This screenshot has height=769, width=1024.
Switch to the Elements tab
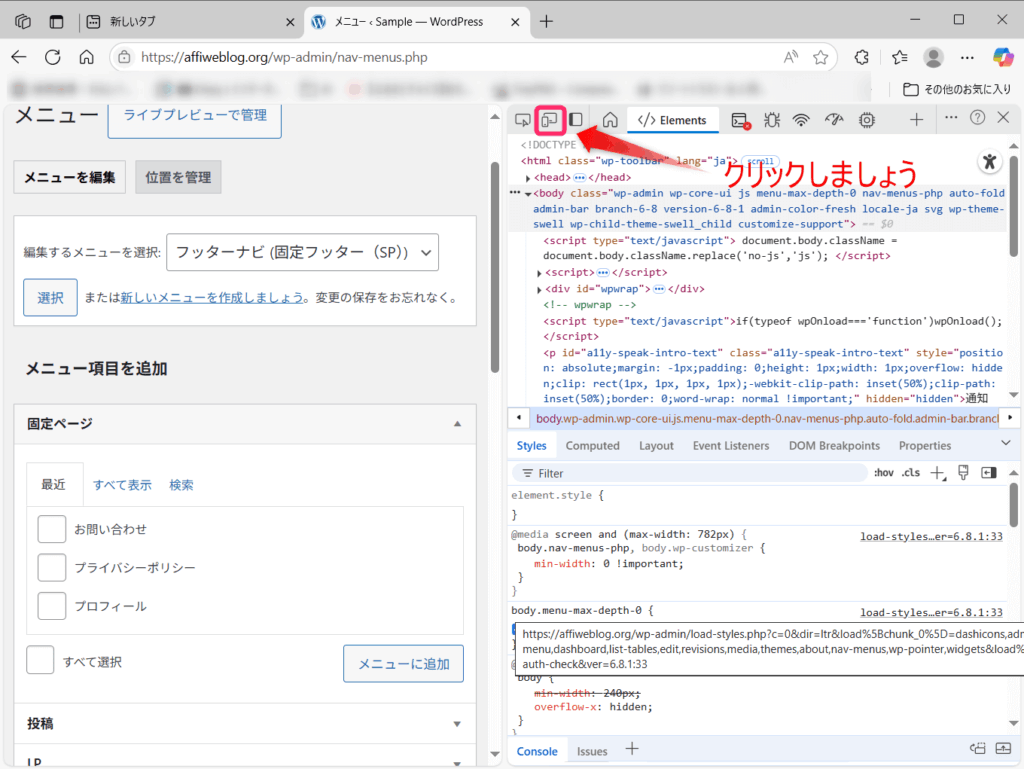click(673, 120)
